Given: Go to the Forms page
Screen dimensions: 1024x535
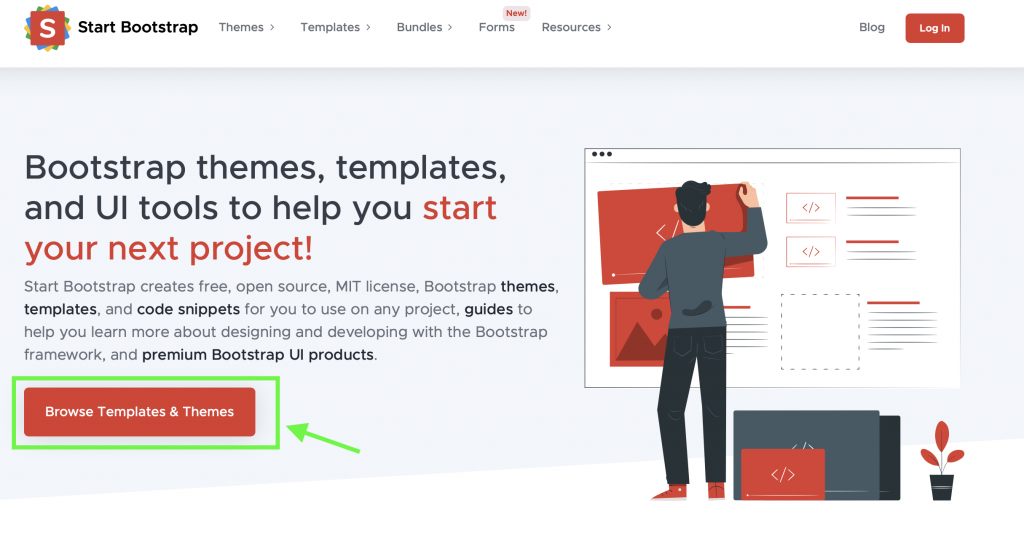Looking at the screenshot, I should (x=496, y=27).
